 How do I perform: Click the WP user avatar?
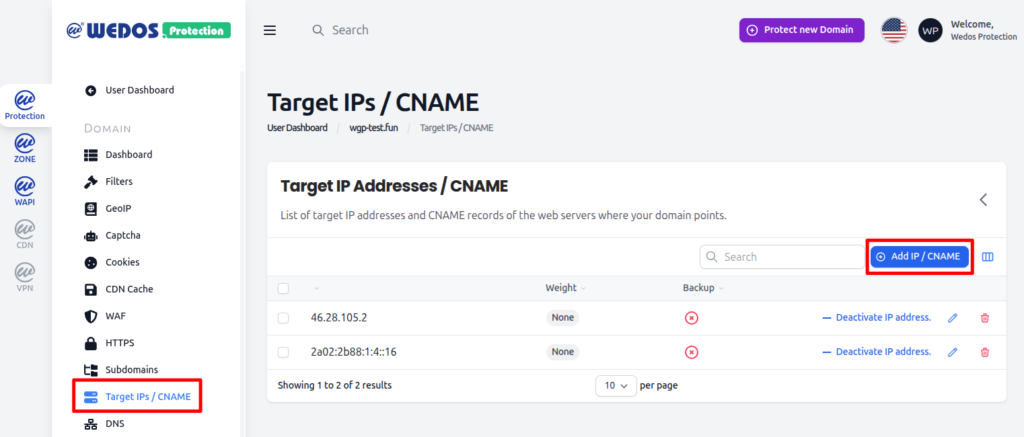(x=930, y=30)
